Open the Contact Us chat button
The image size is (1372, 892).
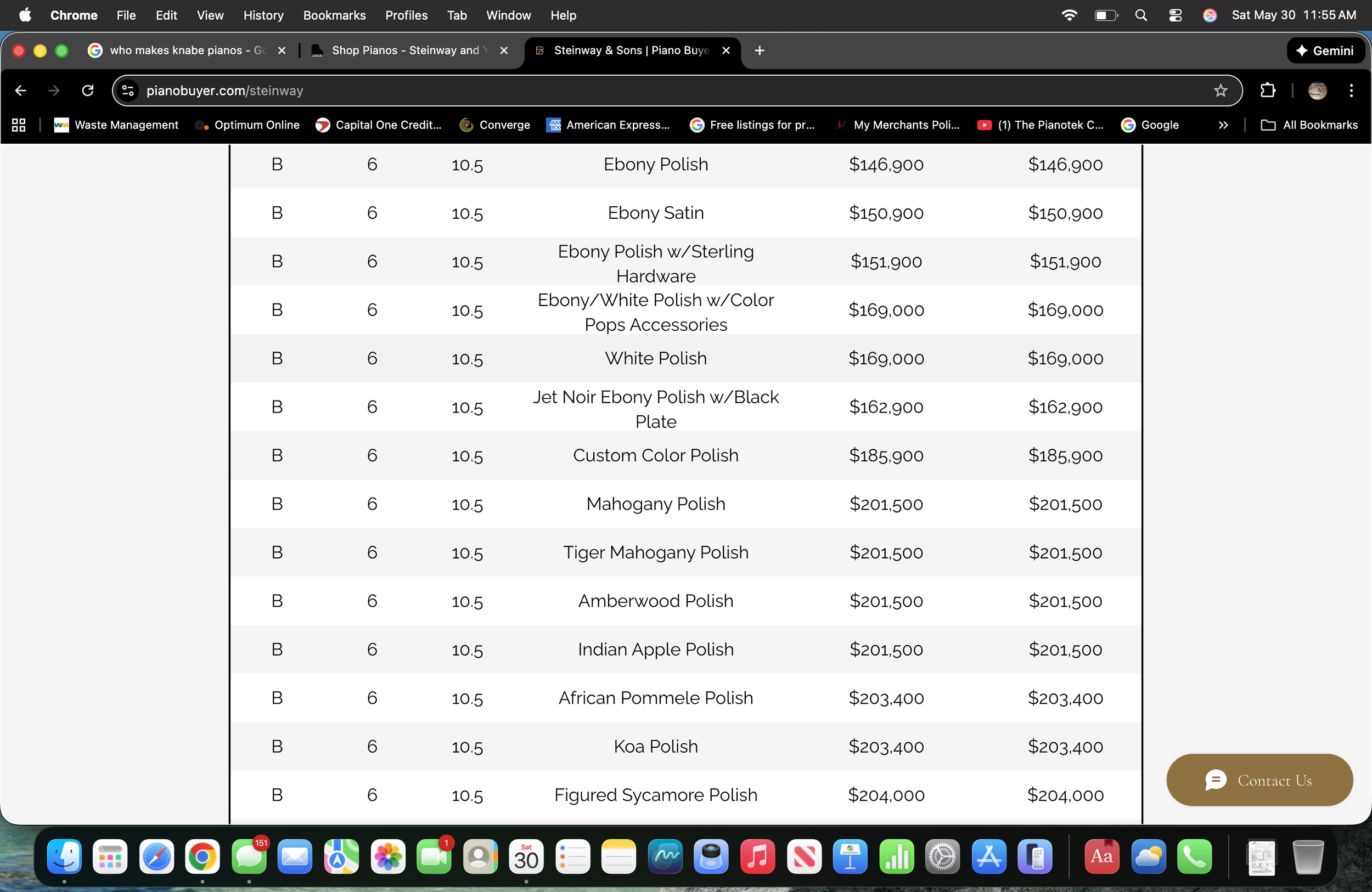pyautogui.click(x=1259, y=780)
